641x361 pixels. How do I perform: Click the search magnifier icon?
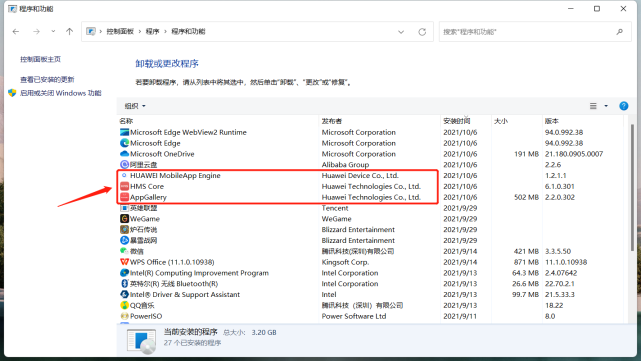(620, 31)
